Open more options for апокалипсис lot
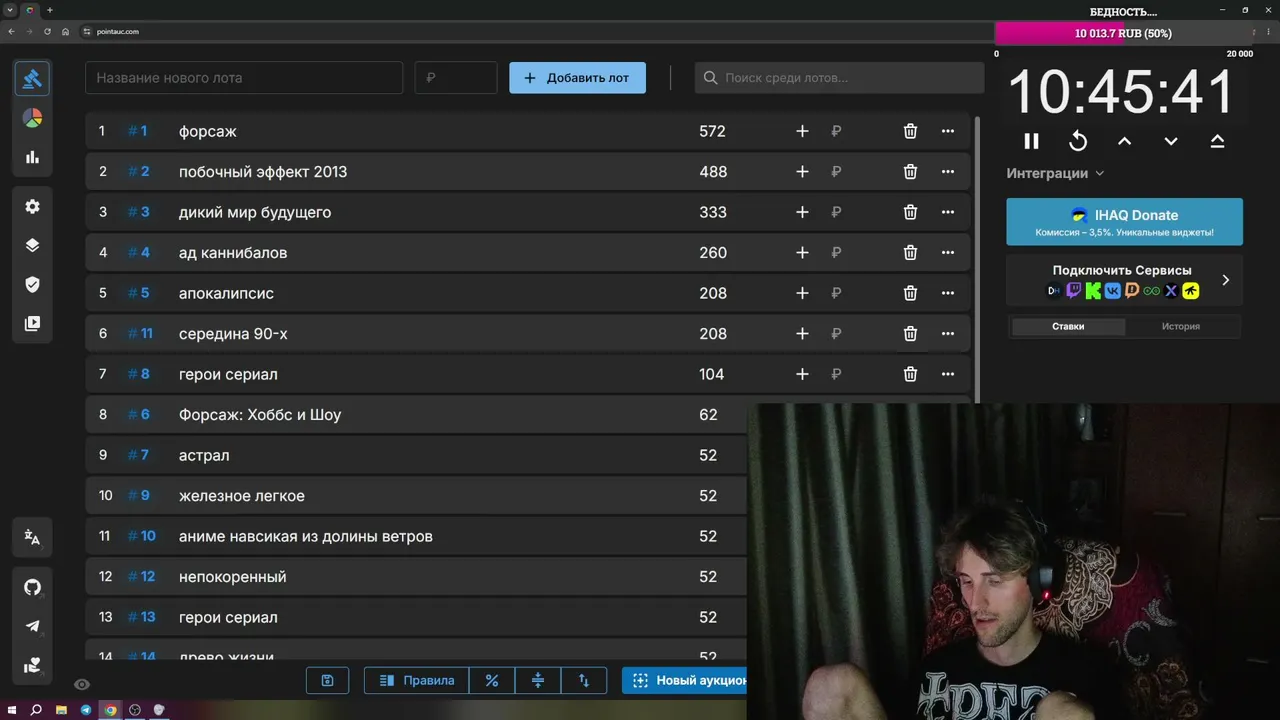1280x720 pixels. click(948, 293)
